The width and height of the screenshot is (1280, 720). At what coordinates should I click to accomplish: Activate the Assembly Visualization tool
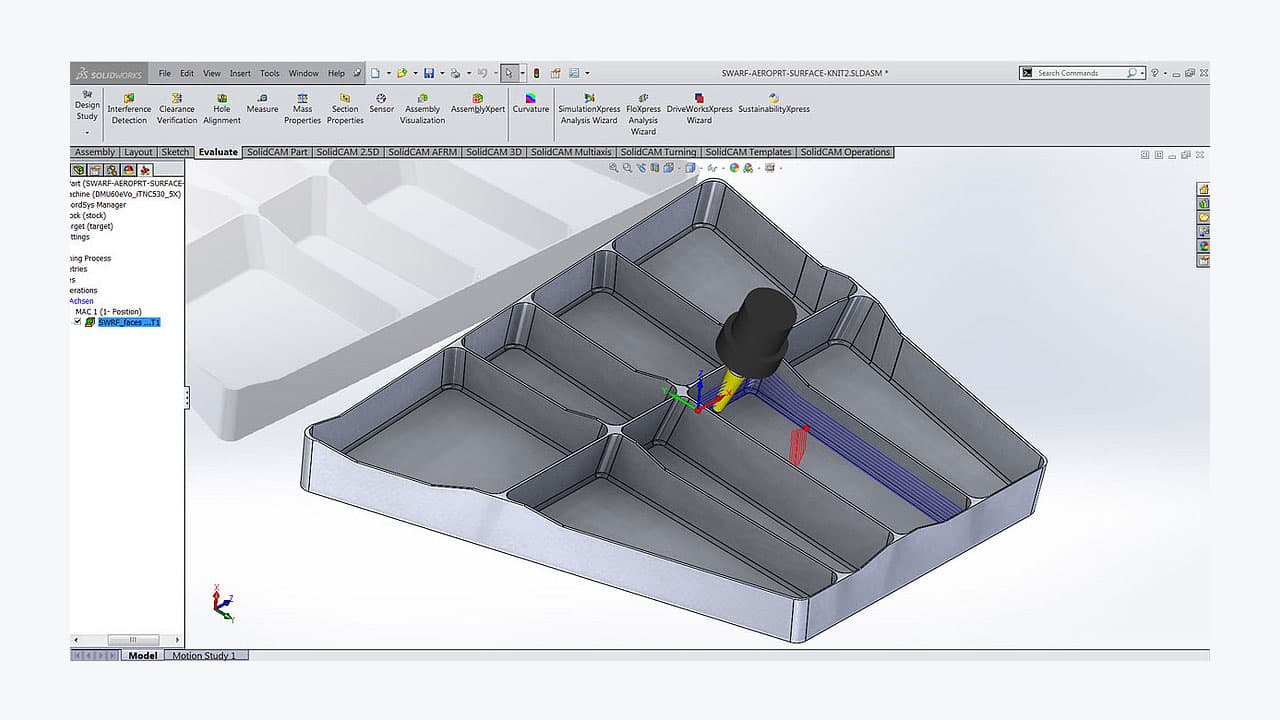[421, 105]
